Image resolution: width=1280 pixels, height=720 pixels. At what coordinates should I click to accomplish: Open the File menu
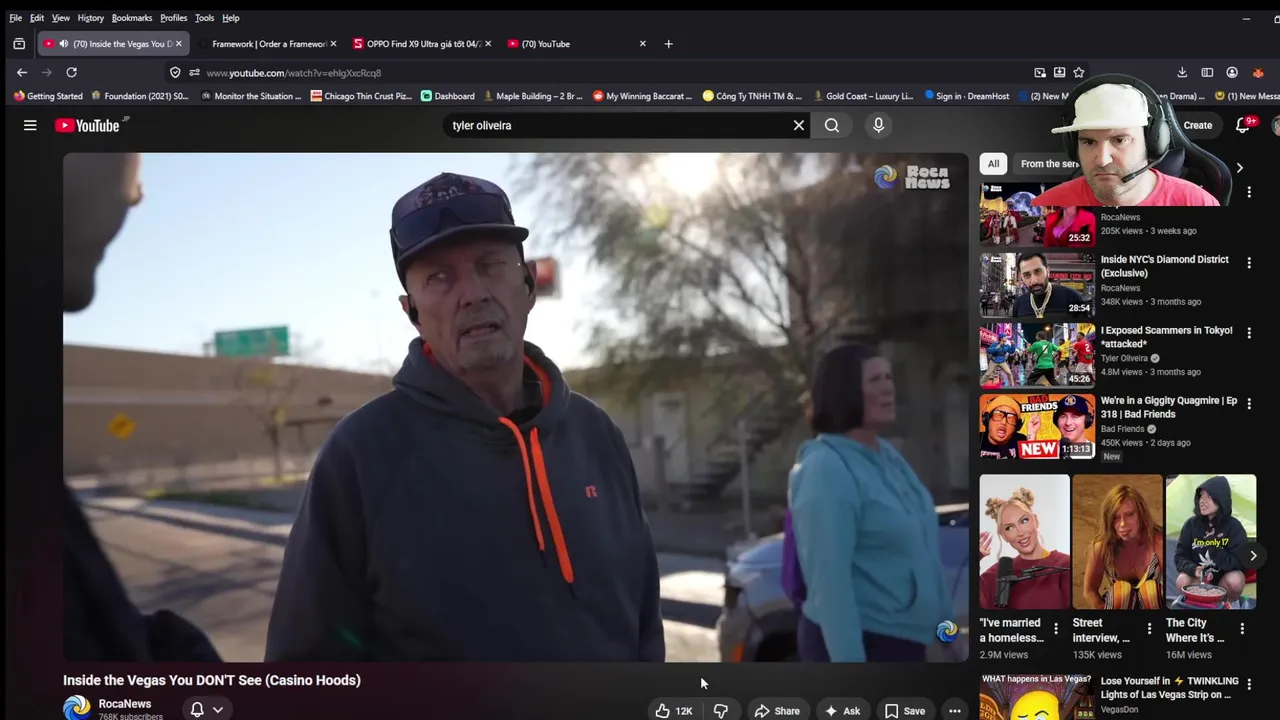pyautogui.click(x=15, y=18)
